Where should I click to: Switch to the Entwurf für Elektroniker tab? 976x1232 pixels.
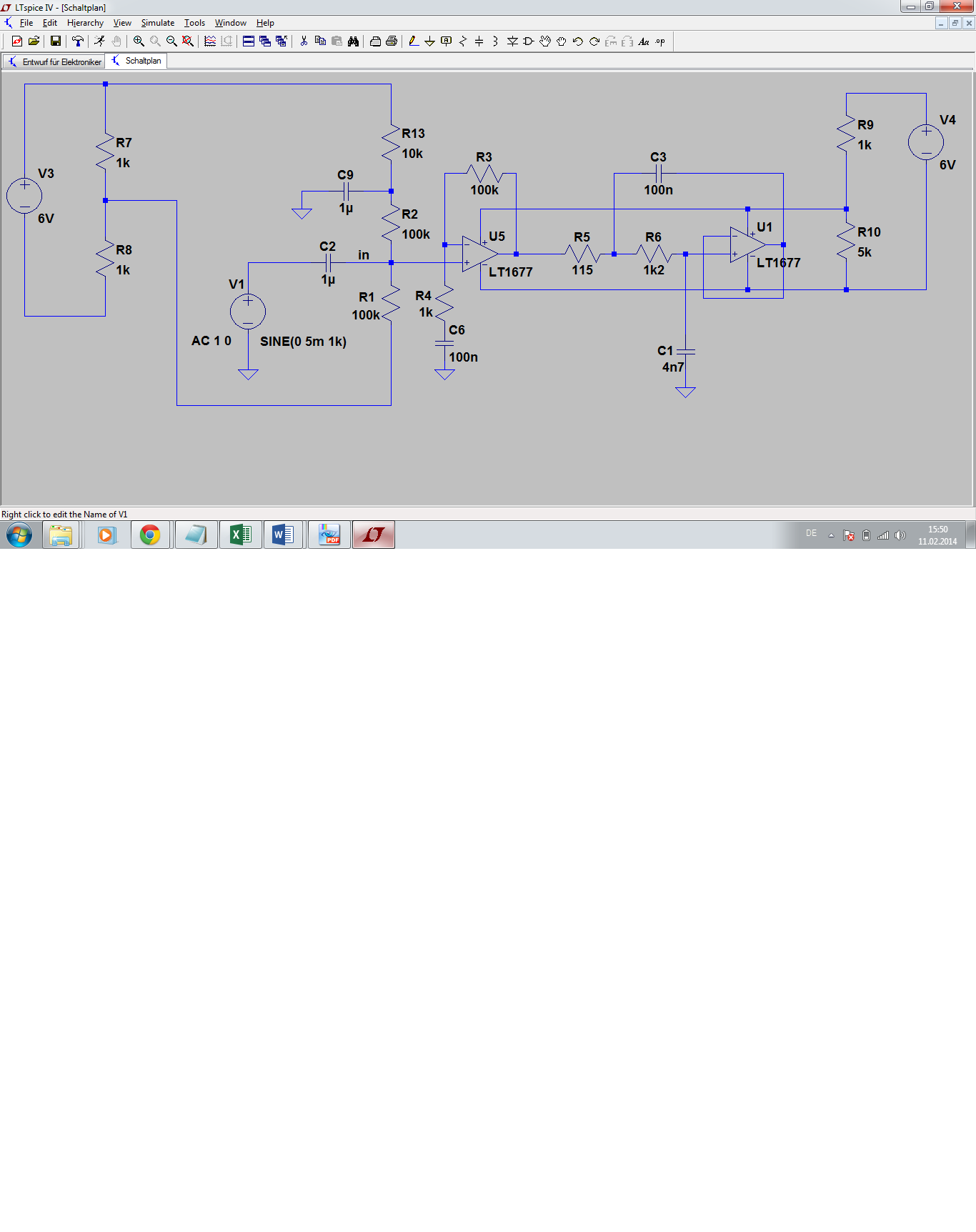coord(54,61)
